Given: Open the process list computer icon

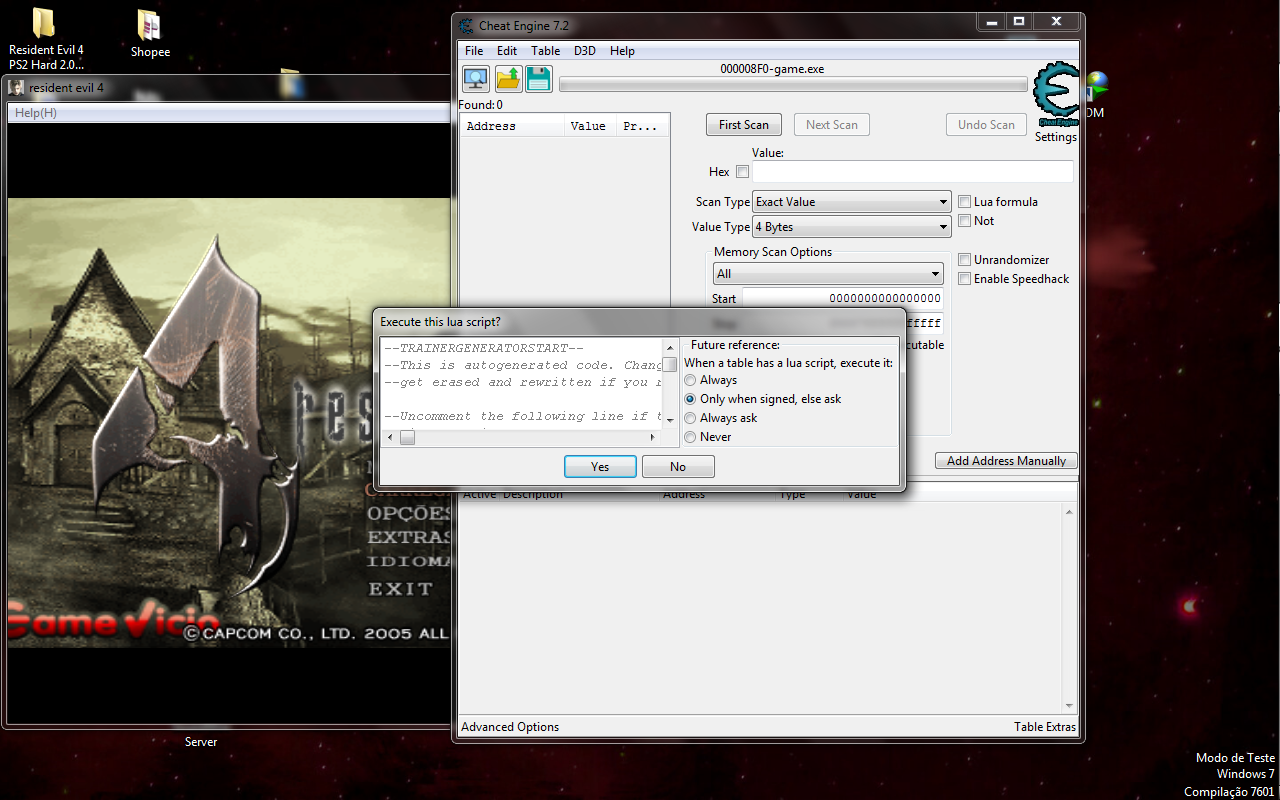Looking at the screenshot, I should coord(476,79).
